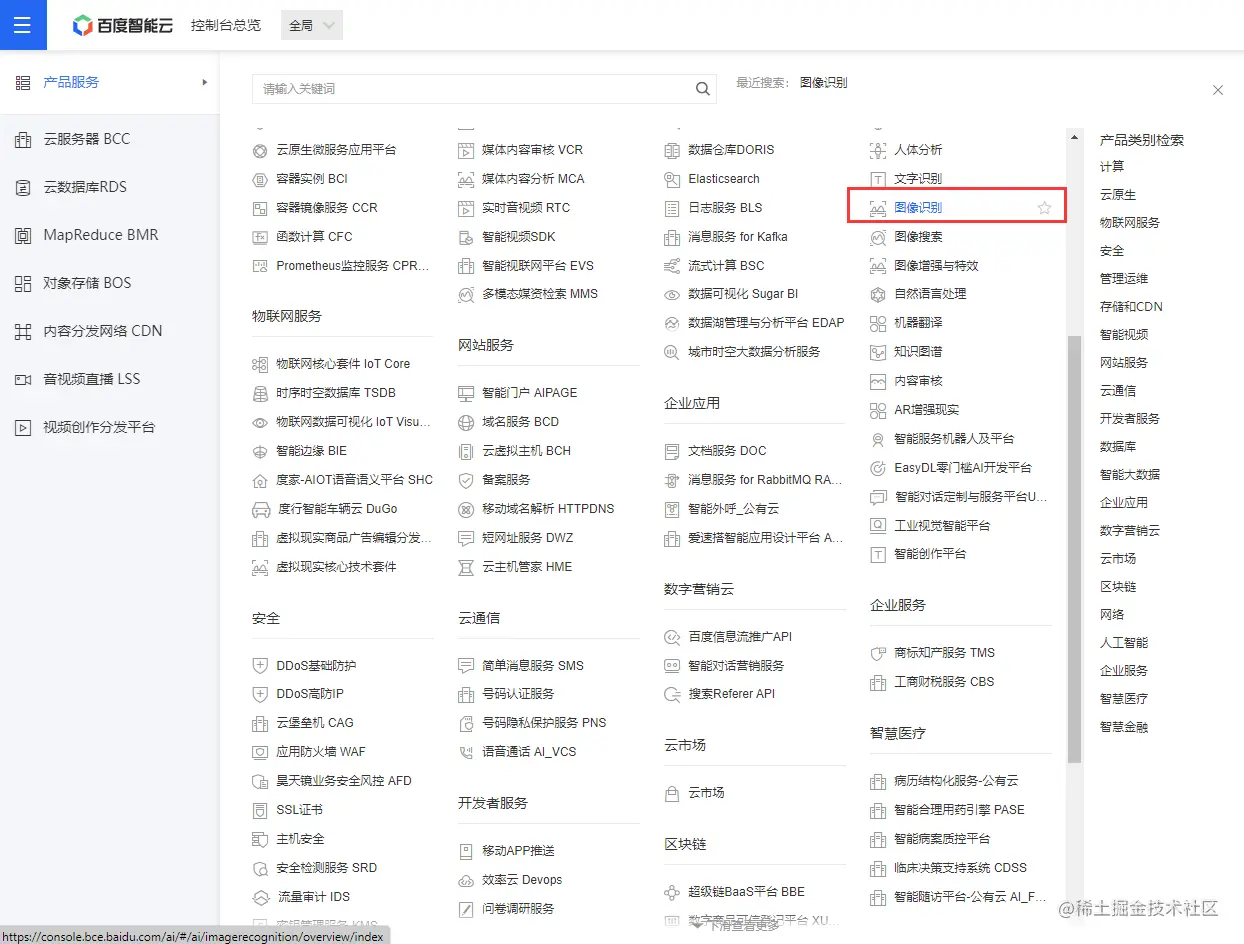Click the keyword search input field
This screenshot has height=944, width=1244.
pyautogui.click(x=484, y=89)
